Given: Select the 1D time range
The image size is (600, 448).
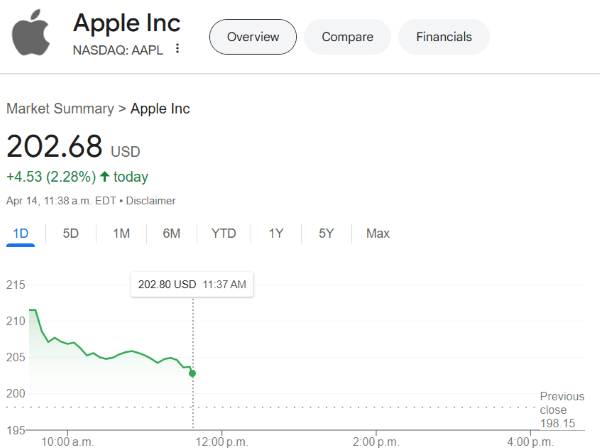Looking at the screenshot, I should (20, 233).
